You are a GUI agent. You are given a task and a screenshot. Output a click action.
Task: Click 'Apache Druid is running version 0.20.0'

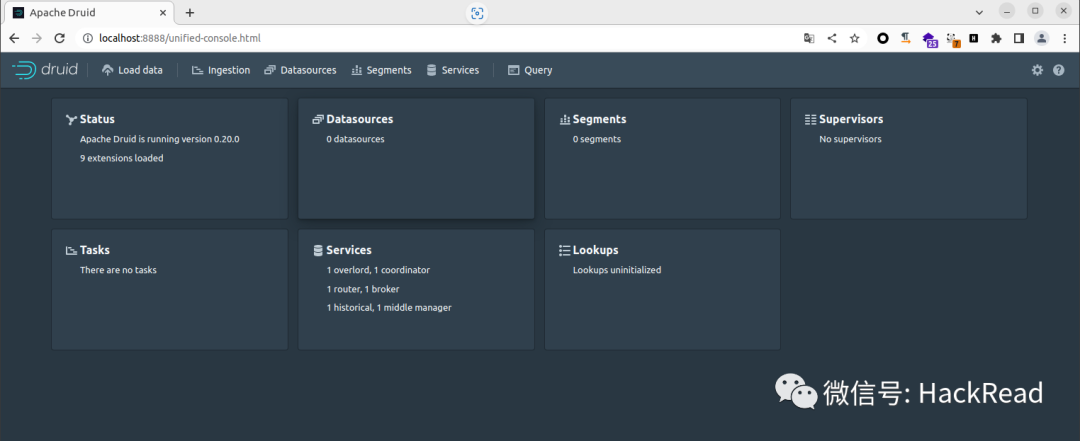coord(160,139)
